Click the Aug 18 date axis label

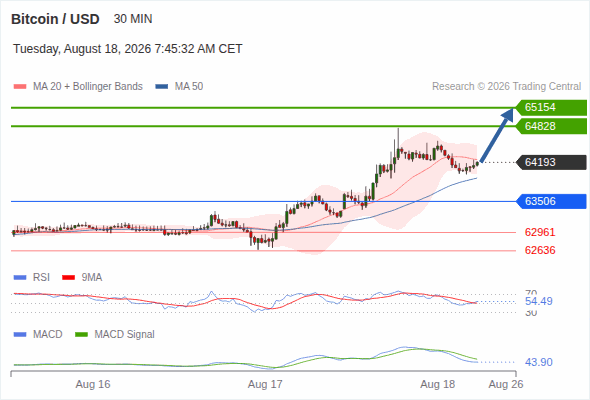pyautogui.click(x=438, y=385)
